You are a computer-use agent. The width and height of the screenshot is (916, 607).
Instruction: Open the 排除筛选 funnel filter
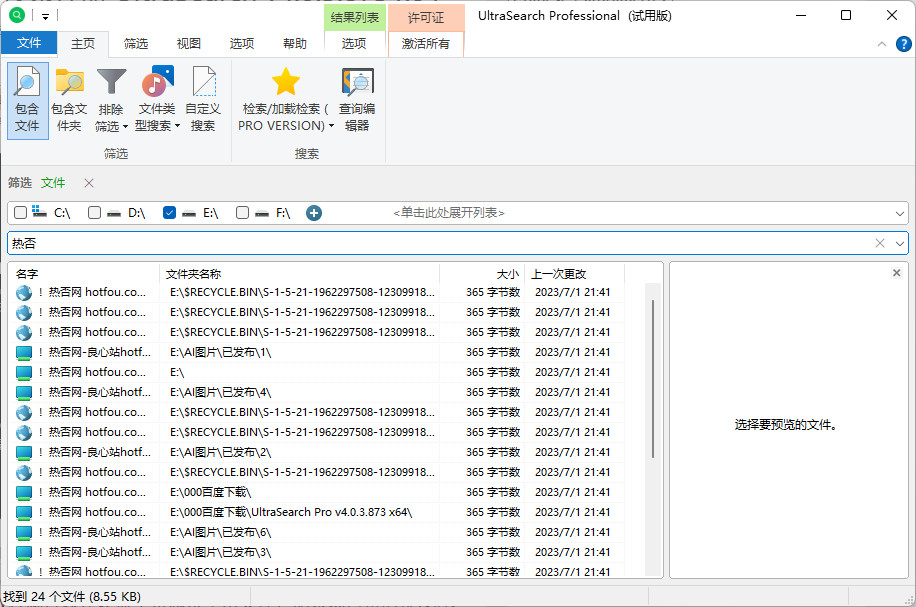pos(111,82)
